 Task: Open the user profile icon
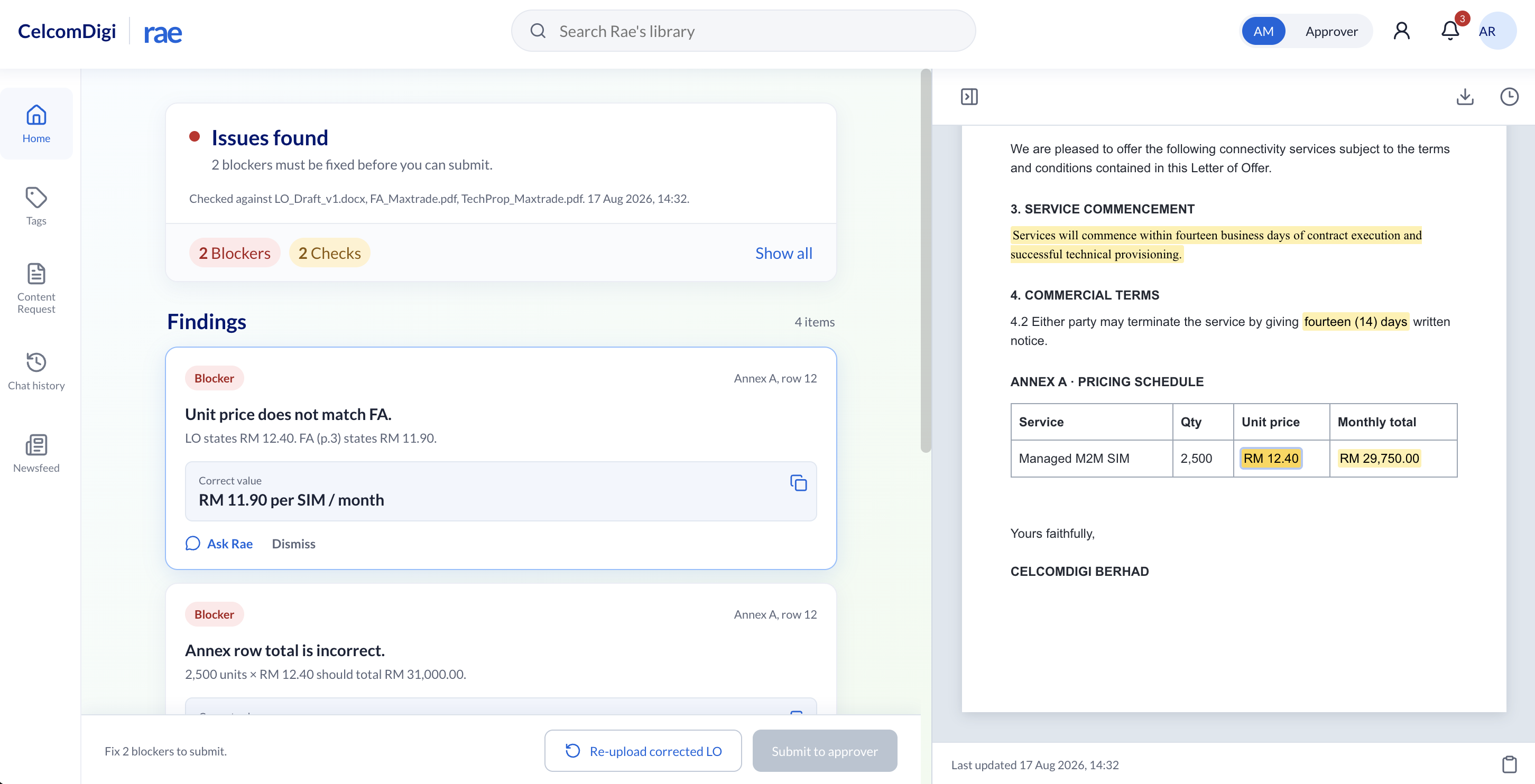(x=1401, y=31)
